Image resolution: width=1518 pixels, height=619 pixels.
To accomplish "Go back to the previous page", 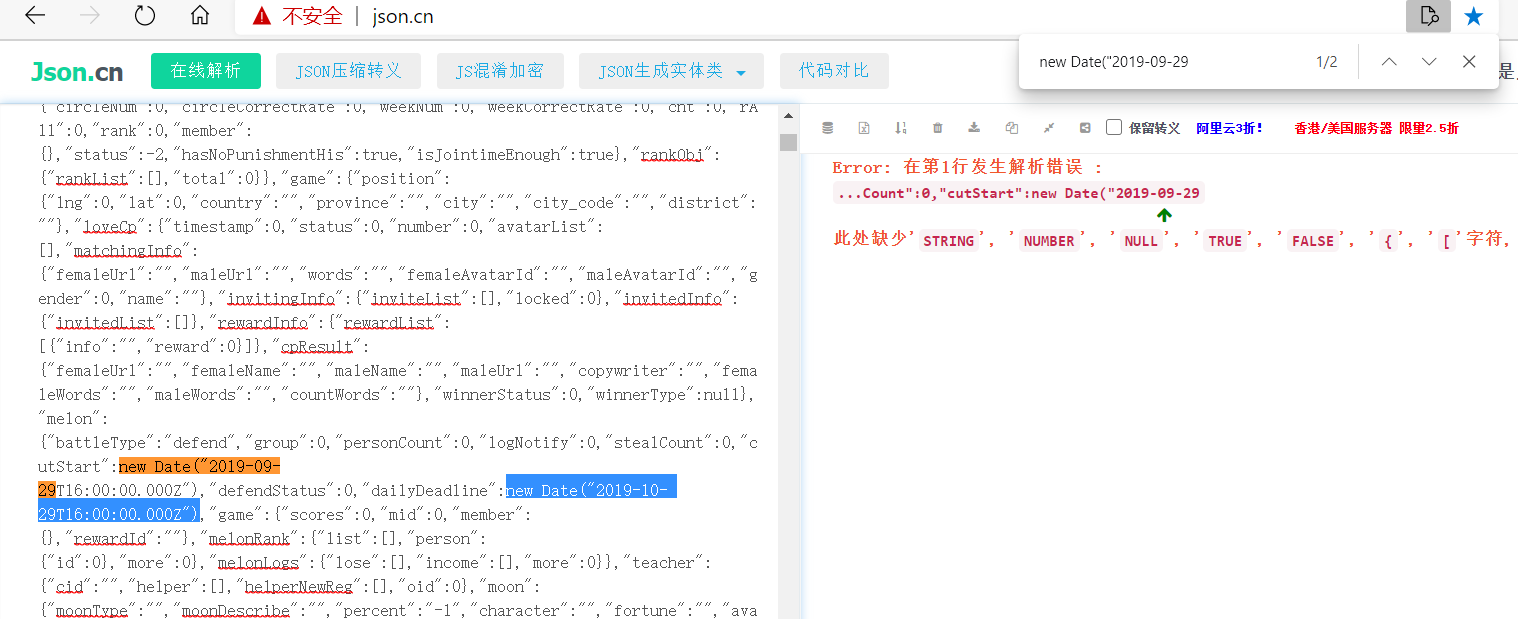I will tap(35, 16).
